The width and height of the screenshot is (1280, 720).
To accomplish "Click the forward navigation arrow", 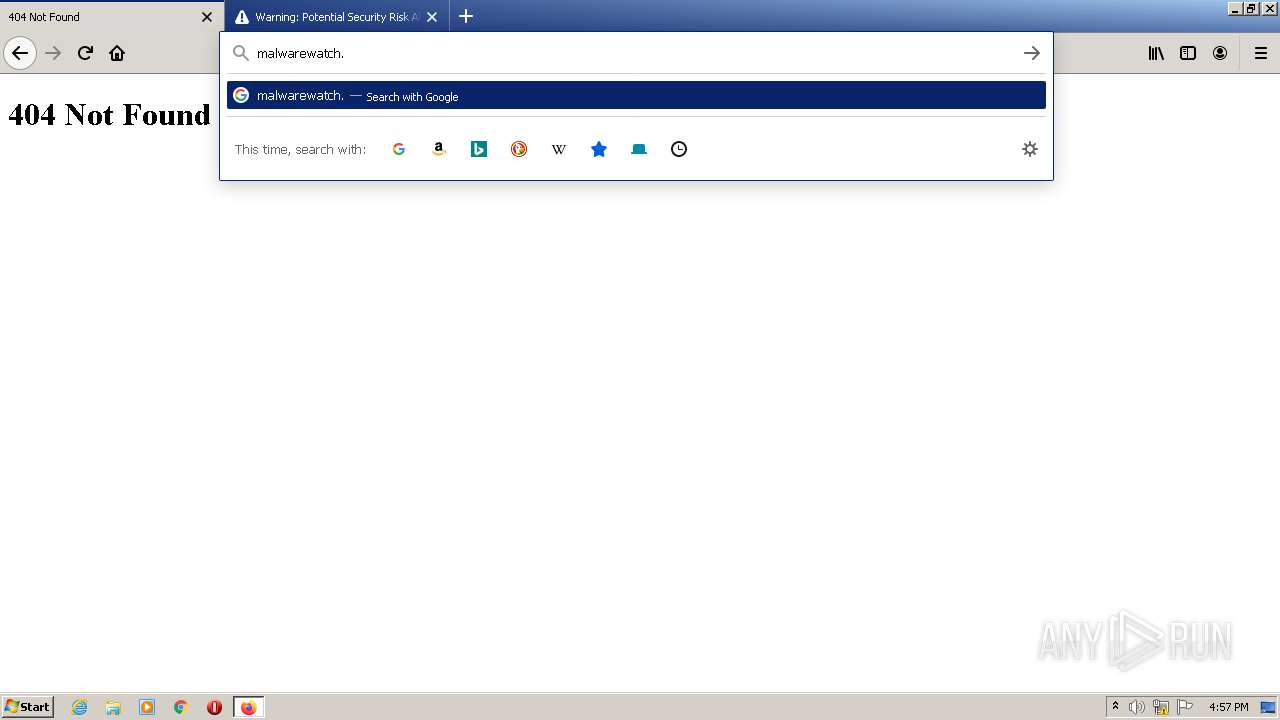I will point(54,53).
